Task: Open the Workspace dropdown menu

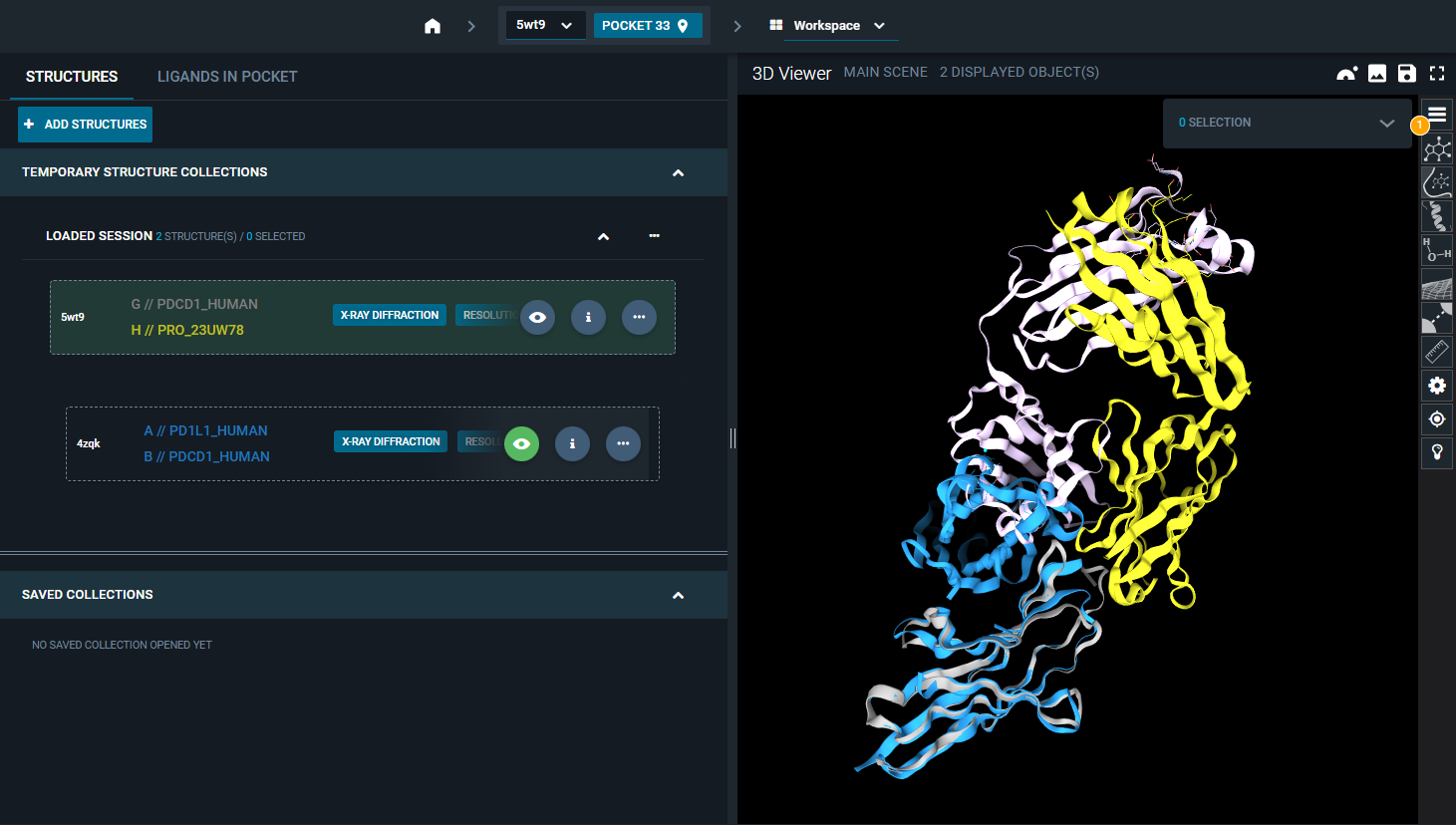Action: click(841, 26)
